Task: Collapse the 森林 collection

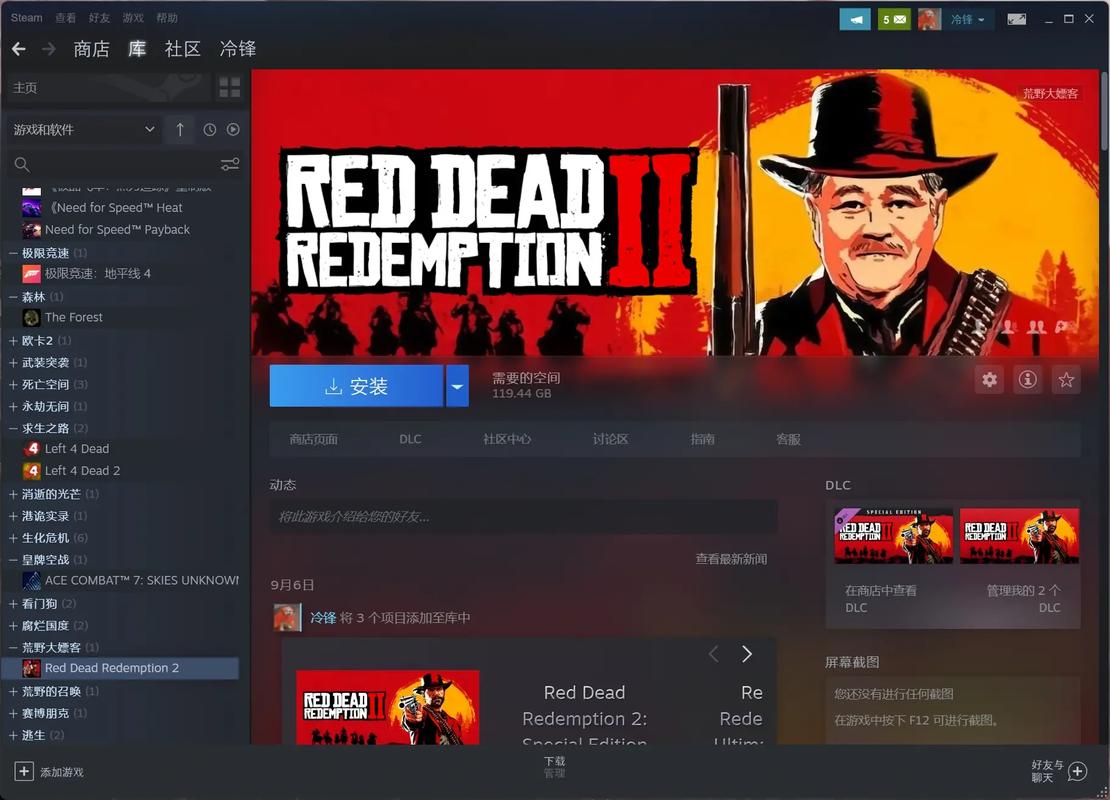Action: click(x=13, y=297)
